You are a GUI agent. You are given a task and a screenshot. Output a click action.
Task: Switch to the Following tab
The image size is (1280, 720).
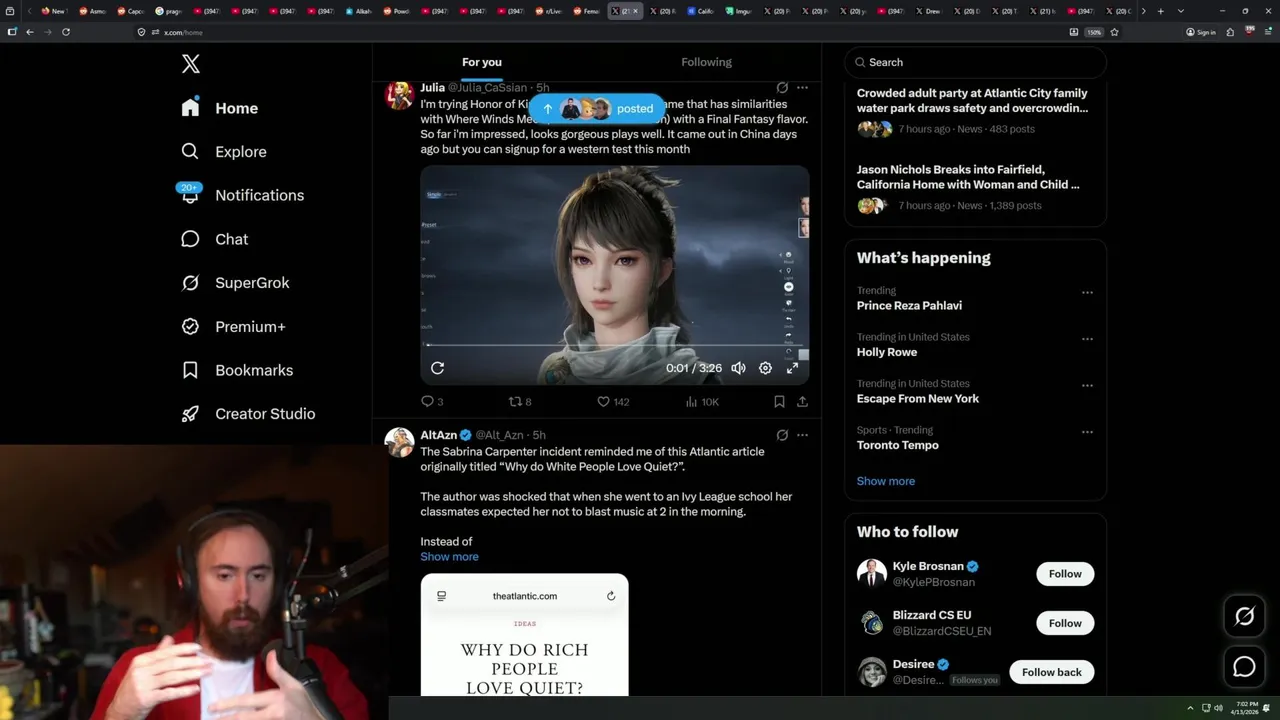click(707, 62)
